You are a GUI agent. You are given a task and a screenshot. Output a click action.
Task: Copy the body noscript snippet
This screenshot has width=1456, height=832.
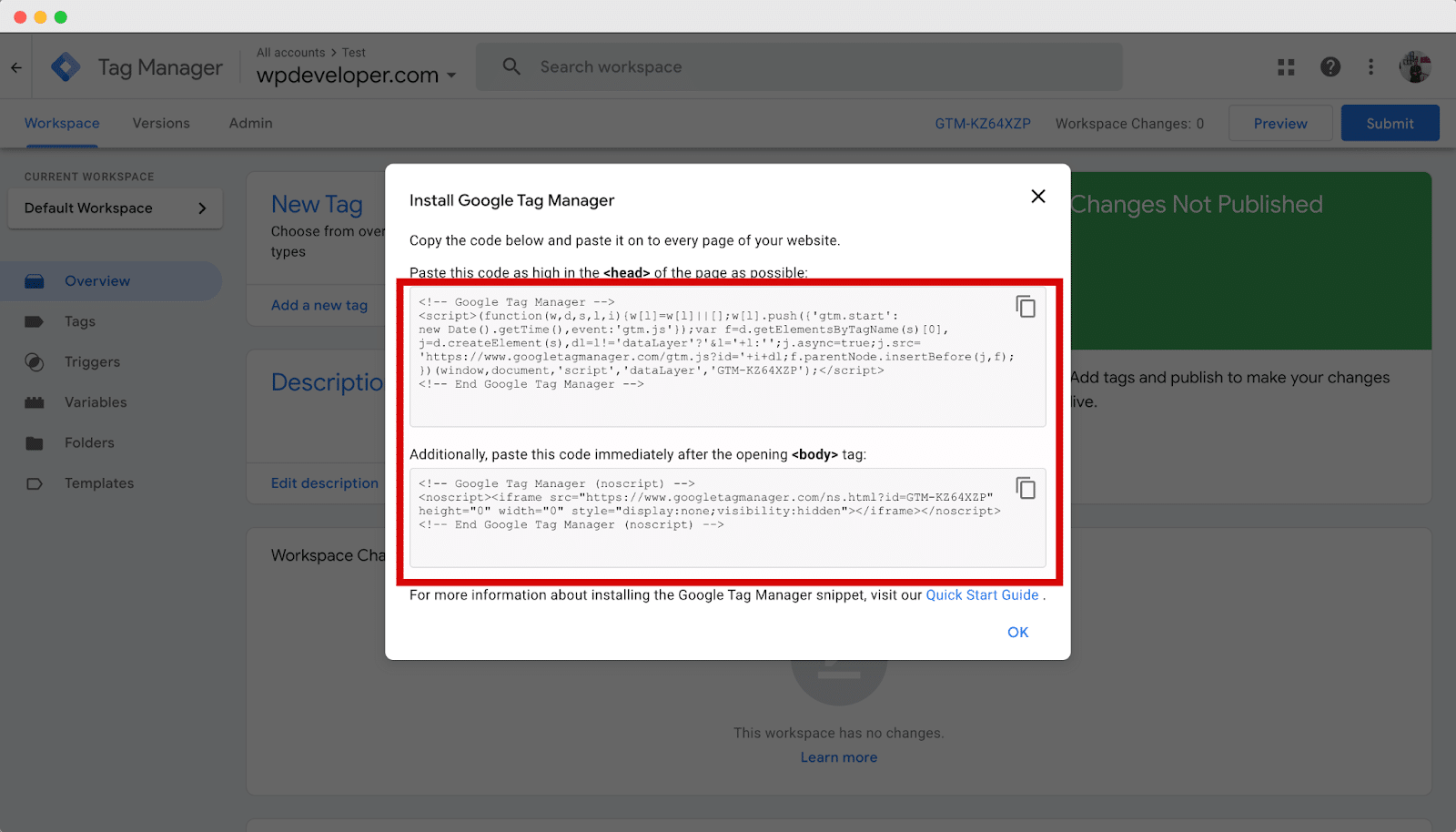tap(1026, 489)
